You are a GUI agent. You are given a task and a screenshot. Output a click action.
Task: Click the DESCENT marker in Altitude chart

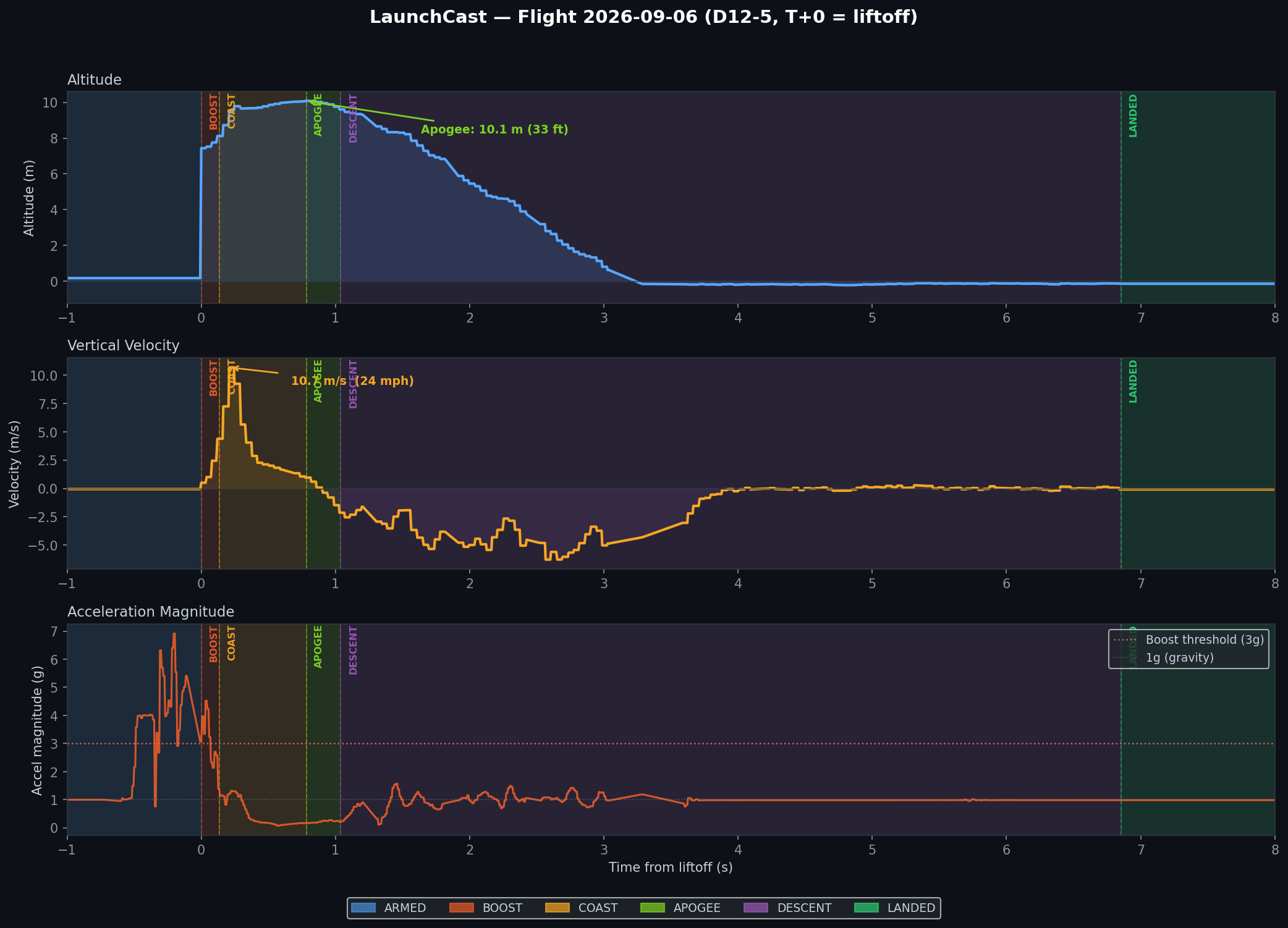[x=353, y=119]
